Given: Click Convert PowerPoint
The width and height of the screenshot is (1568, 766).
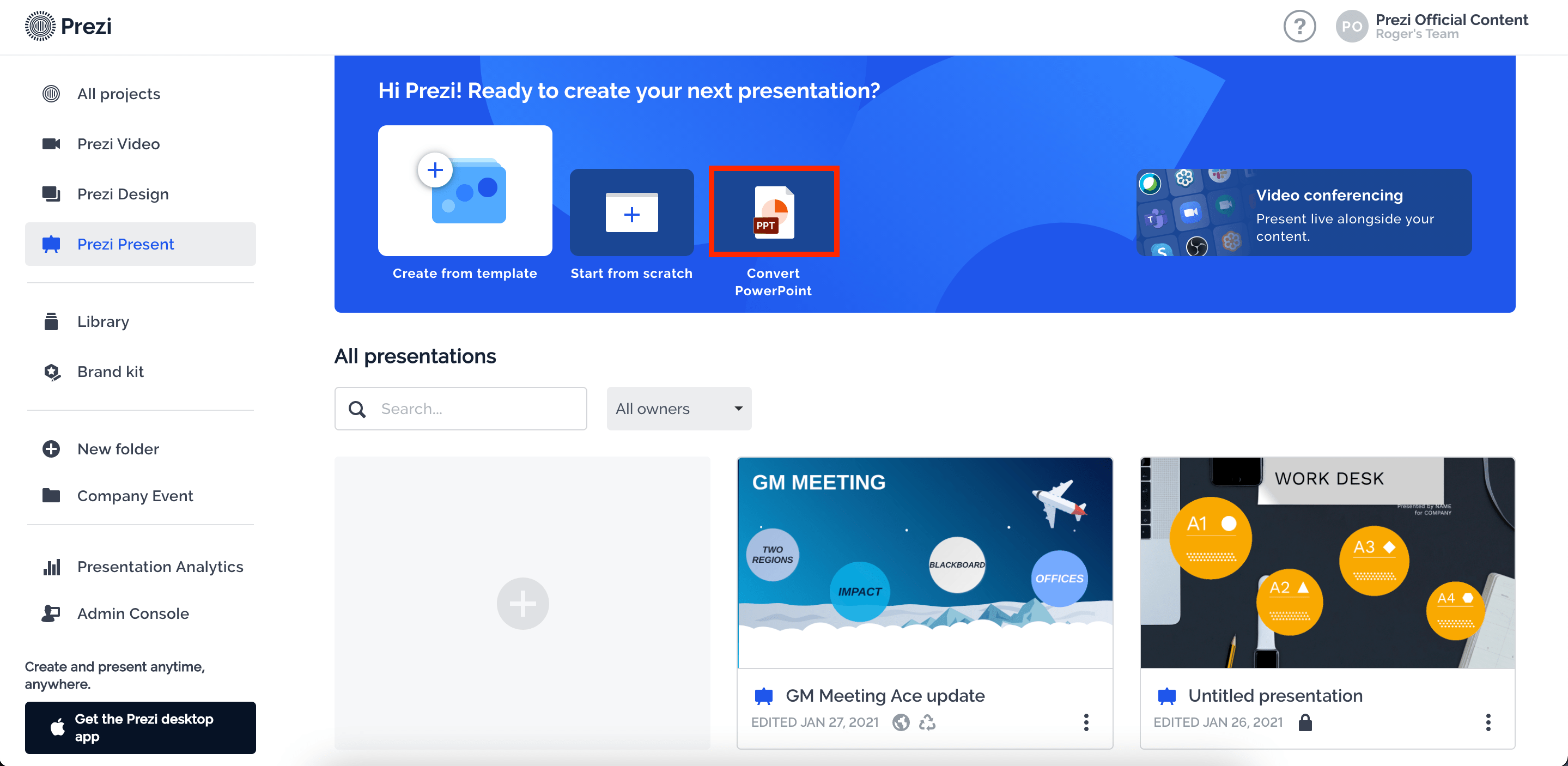Looking at the screenshot, I should (774, 212).
